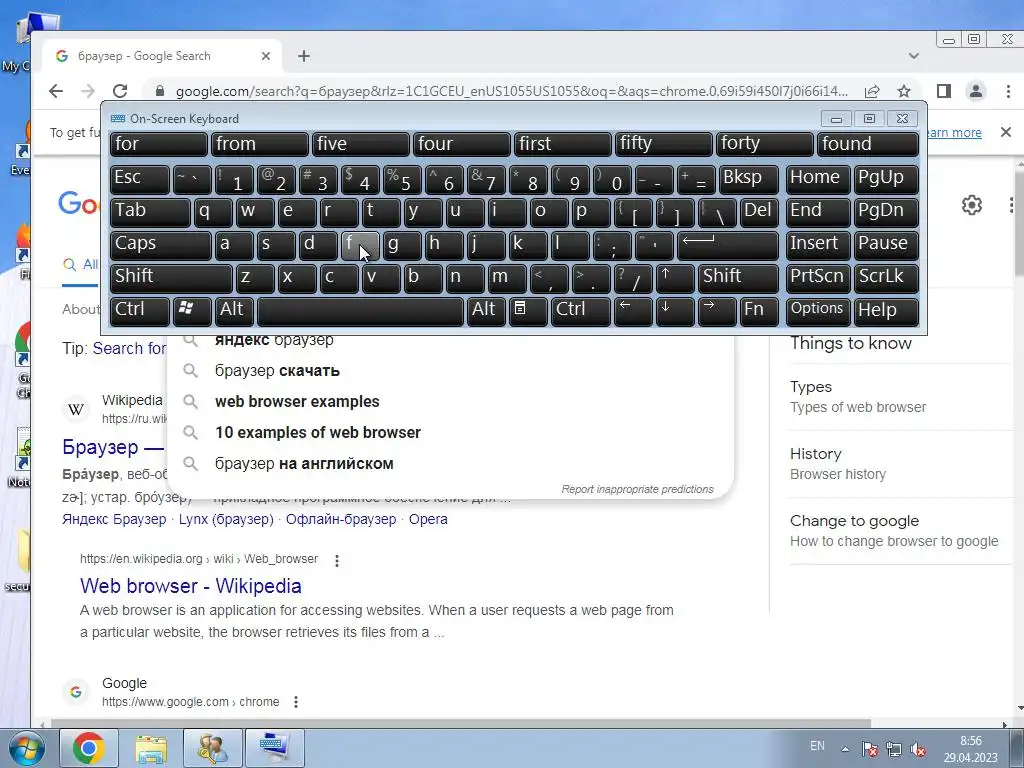Viewport: 1024px width, 768px height.
Task: Toggle the left Ctrl key
Action: pos(139,311)
